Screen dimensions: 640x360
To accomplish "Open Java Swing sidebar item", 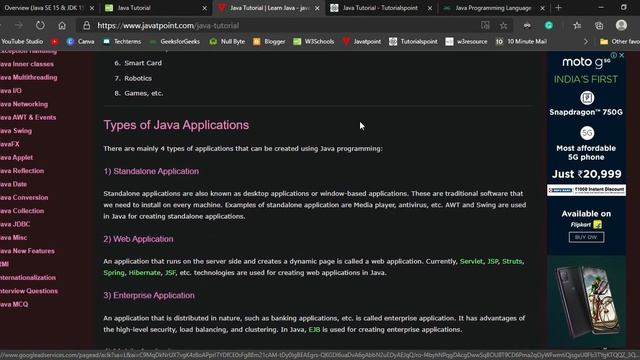I will coord(16,131).
